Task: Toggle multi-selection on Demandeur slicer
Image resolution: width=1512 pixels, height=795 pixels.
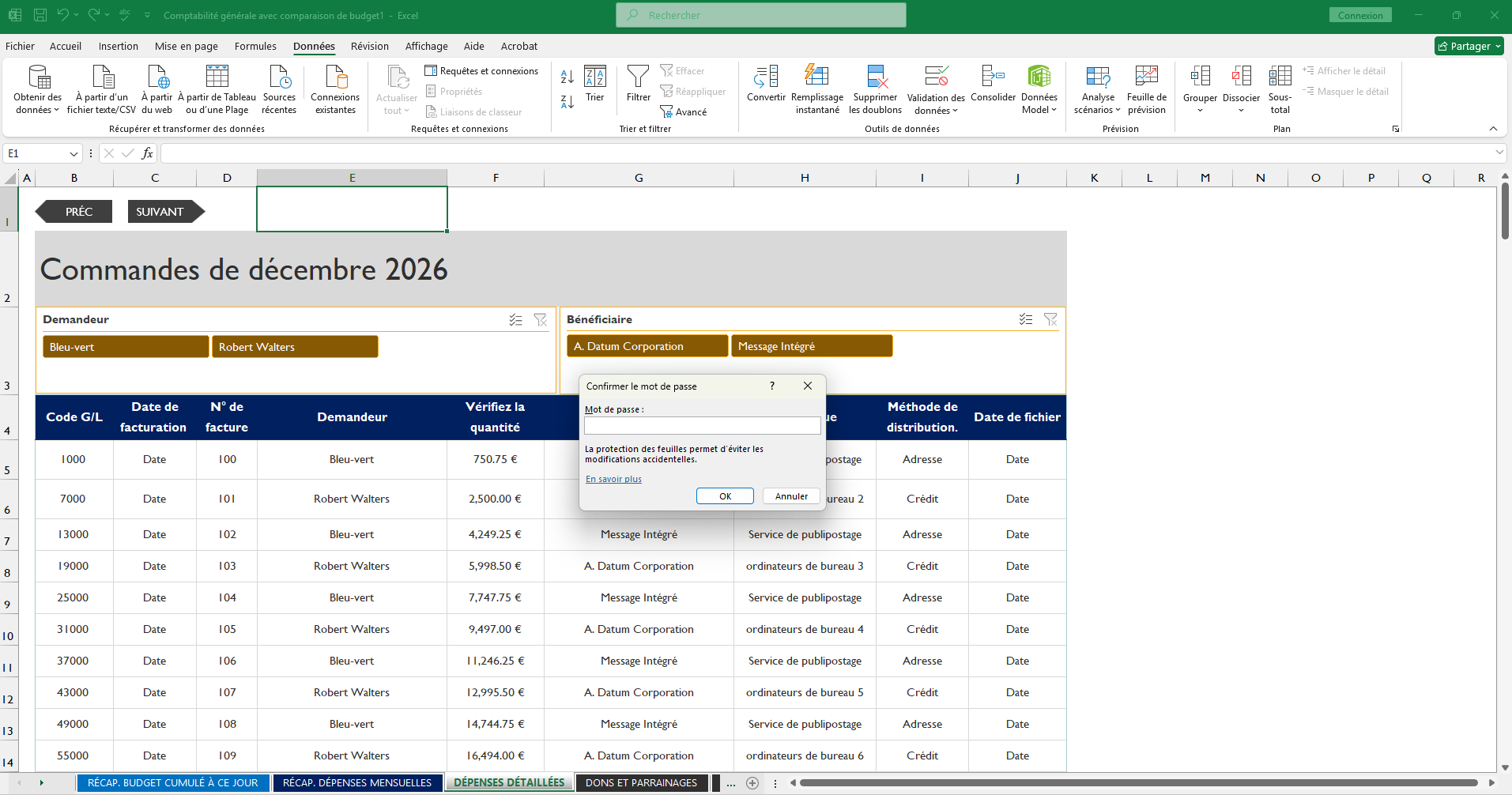Action: point(516,319)
